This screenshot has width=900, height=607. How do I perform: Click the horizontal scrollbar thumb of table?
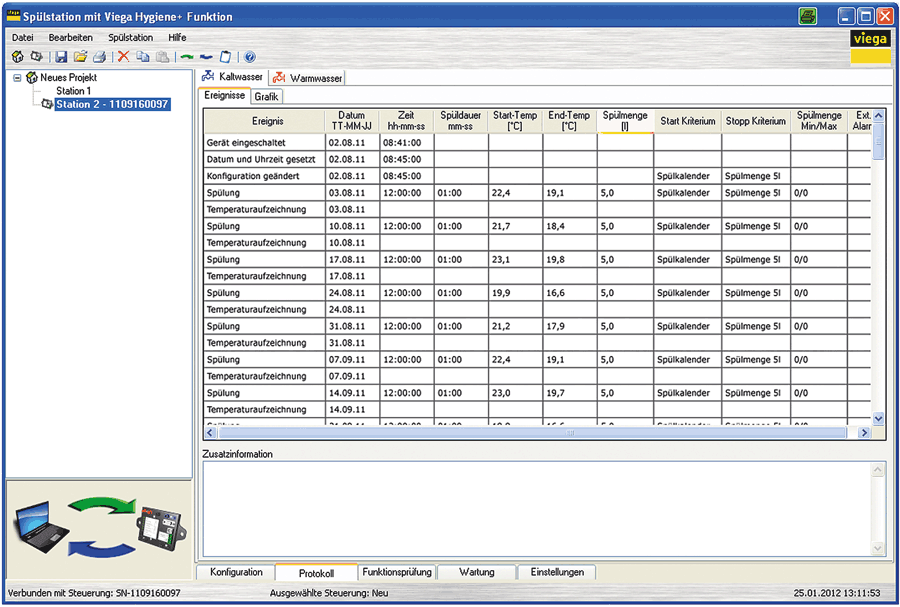532,433
